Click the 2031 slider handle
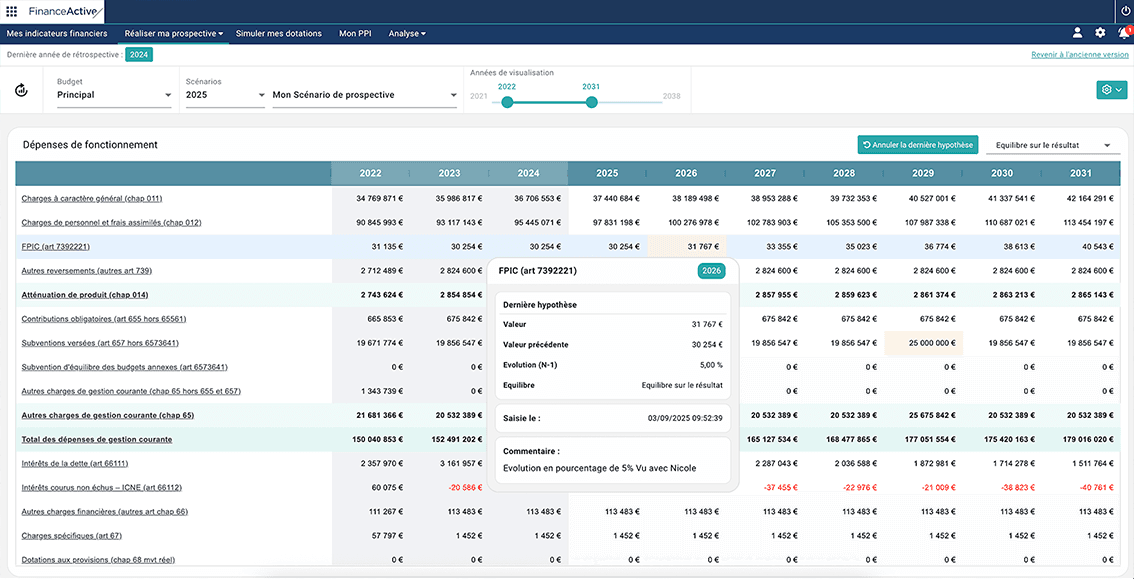 (592, 103)
